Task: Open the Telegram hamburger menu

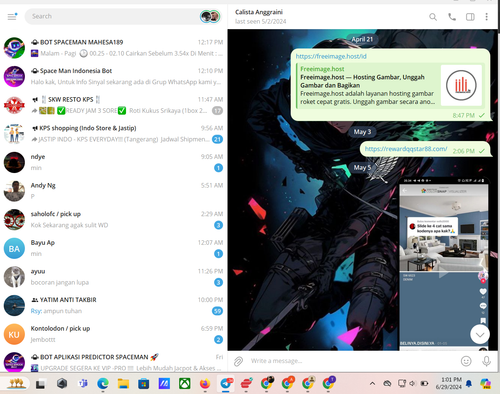Action: tap(12, 16)
